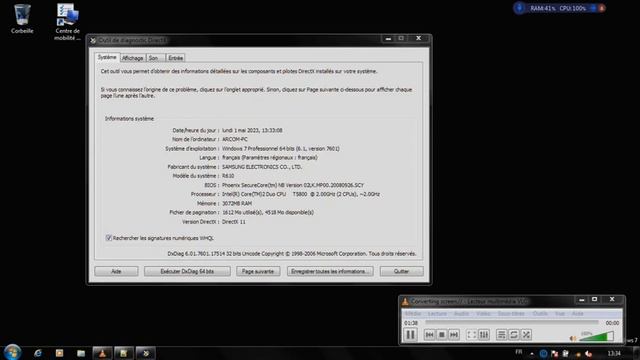The height and width of the screenshot is (360, 640).
Task: Toggle VLC shuffle mode
Action: tap(527, 335)
